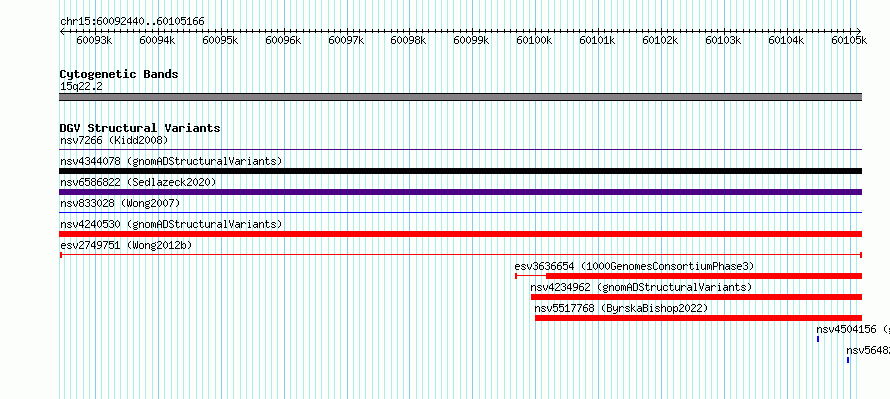Click the red nsv4234962 variant bar
This screenshot has width=890, height=399.
pyautogui.click(x=696, y=297)
